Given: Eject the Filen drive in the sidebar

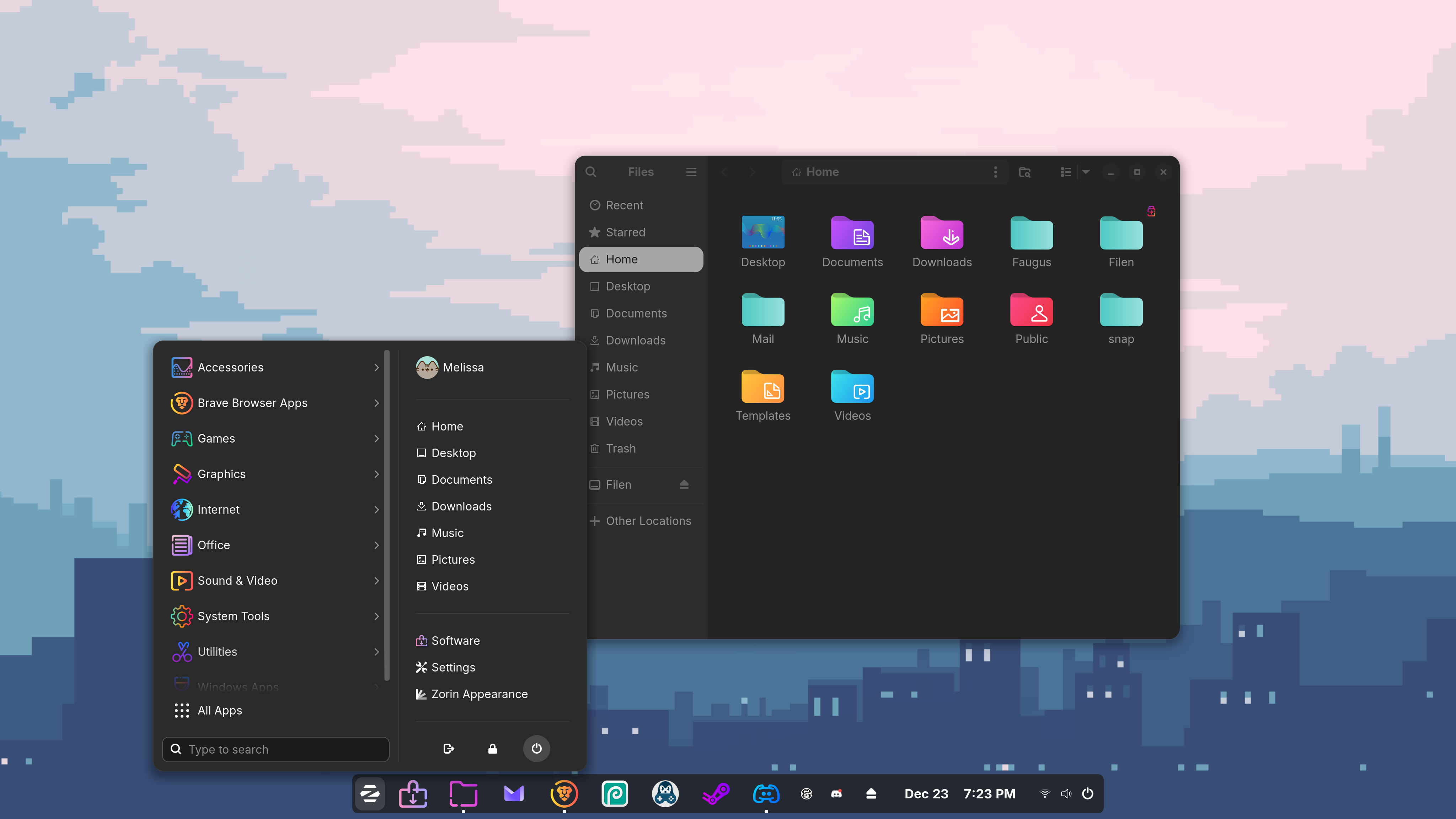Looking at the screenshot, I should click(x=684, y=485).
